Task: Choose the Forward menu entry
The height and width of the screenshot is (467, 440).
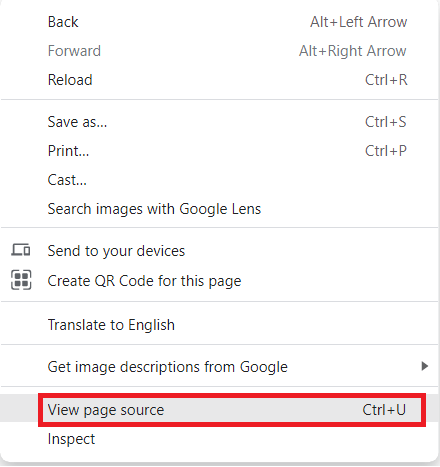Action: pyautogui.click(x=219, y=51)
